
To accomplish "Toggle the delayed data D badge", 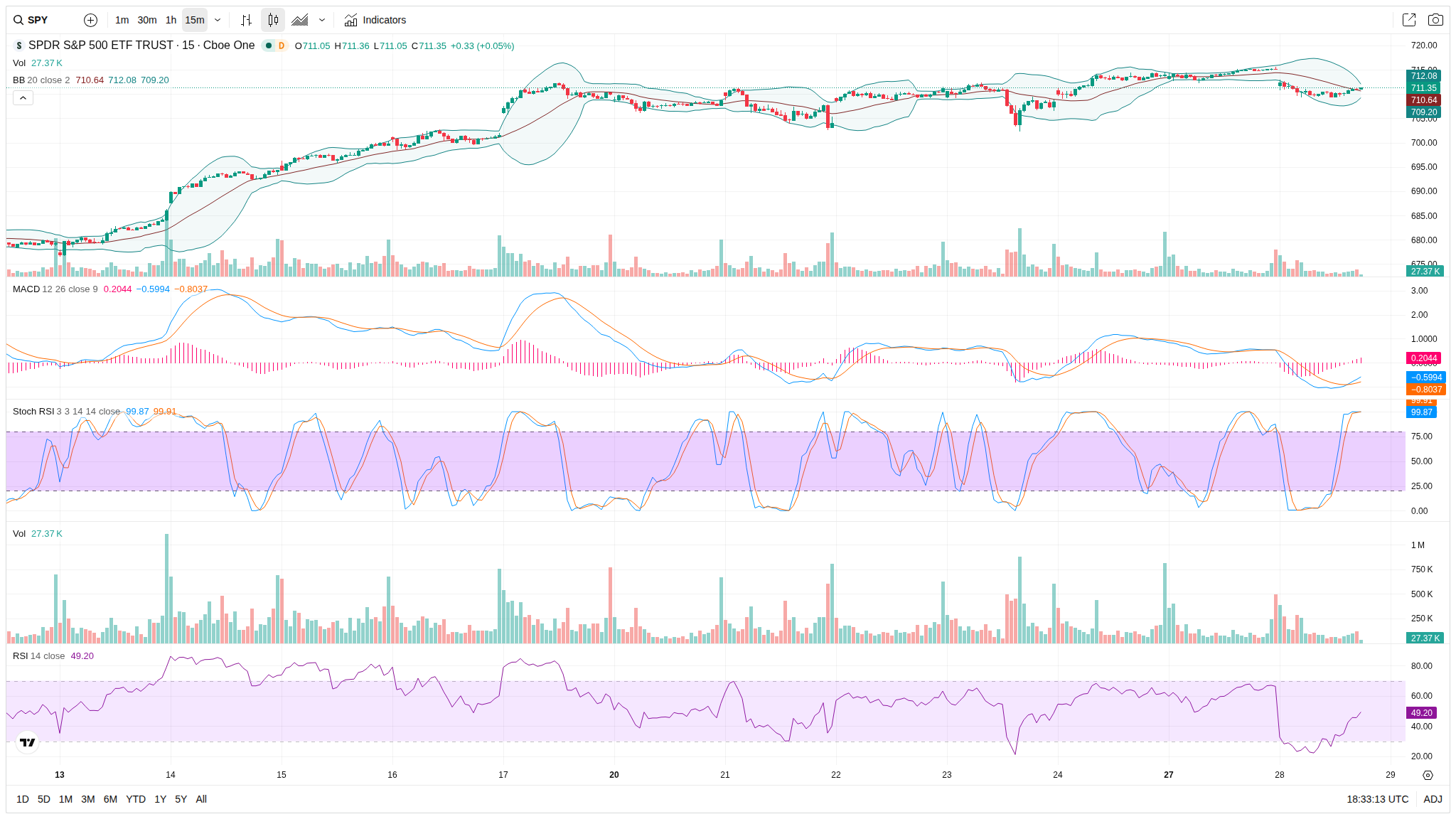I will 282,45.
